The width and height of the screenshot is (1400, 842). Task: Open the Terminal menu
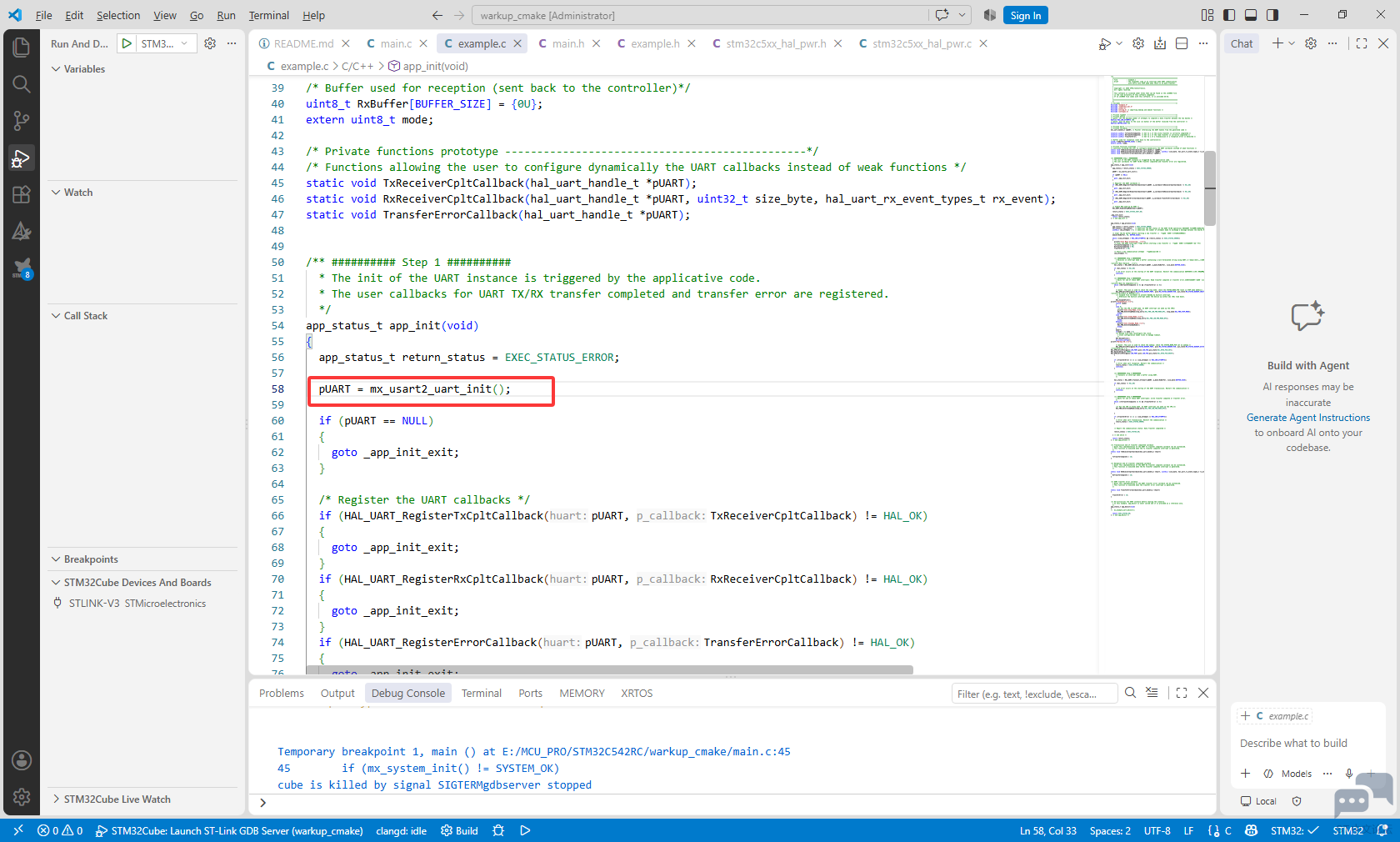[x=268, y=15]
